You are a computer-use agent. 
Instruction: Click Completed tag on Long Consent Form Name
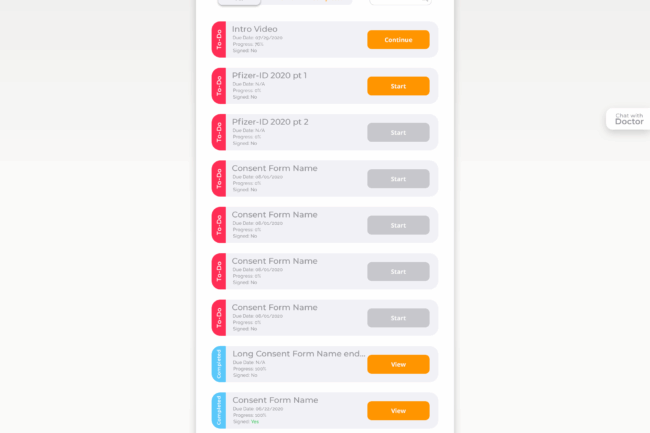point(219,364)
